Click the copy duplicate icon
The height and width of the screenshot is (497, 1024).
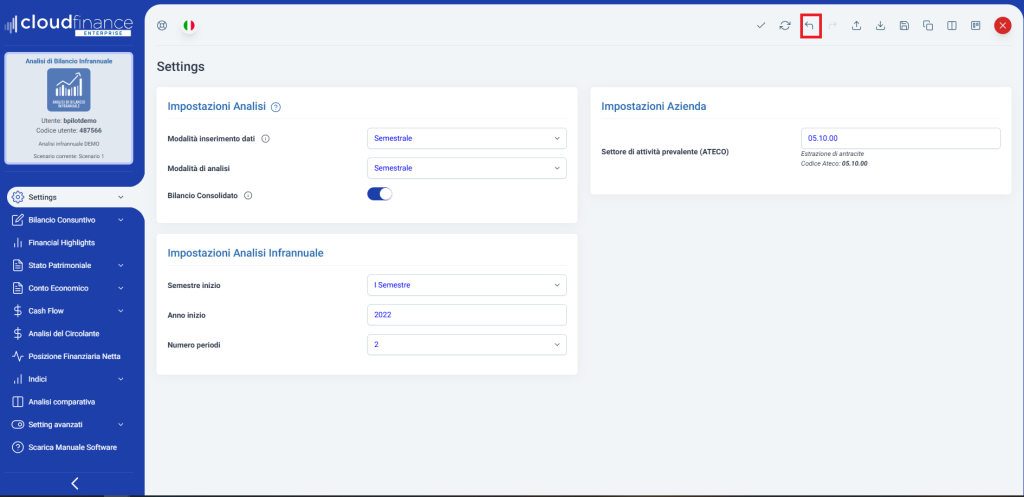(x=928, y=25)
